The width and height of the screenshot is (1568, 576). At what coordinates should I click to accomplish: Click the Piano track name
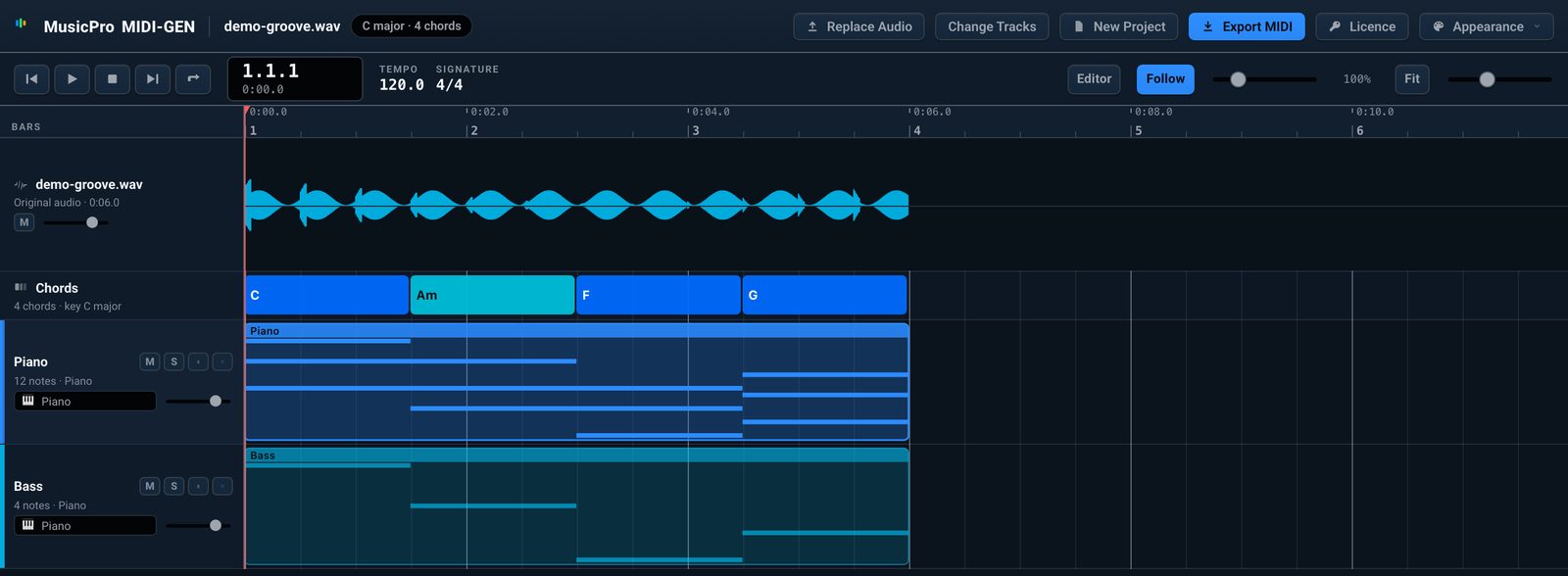point(30,361)
